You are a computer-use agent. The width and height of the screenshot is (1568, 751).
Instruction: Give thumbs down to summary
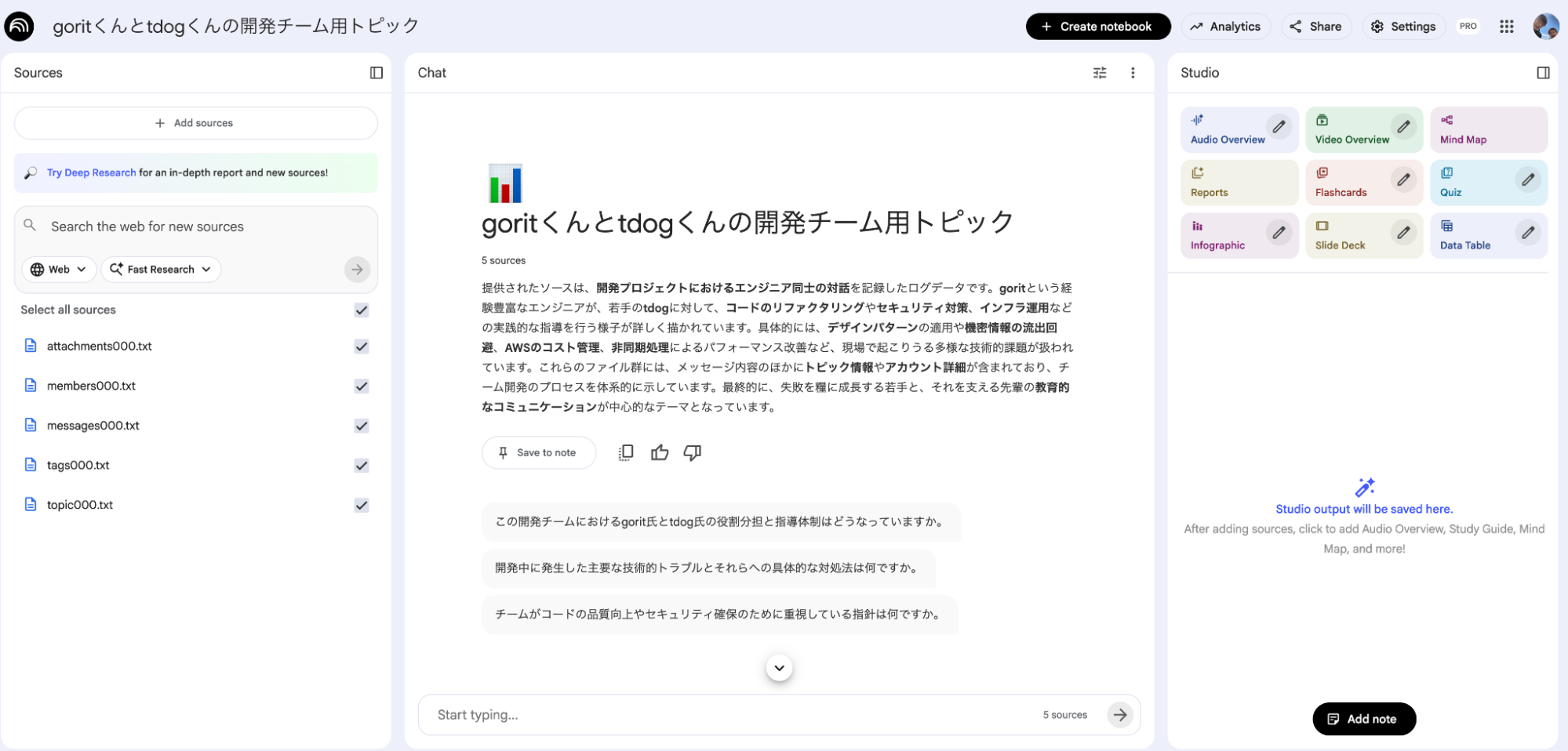tap(692, 452)
